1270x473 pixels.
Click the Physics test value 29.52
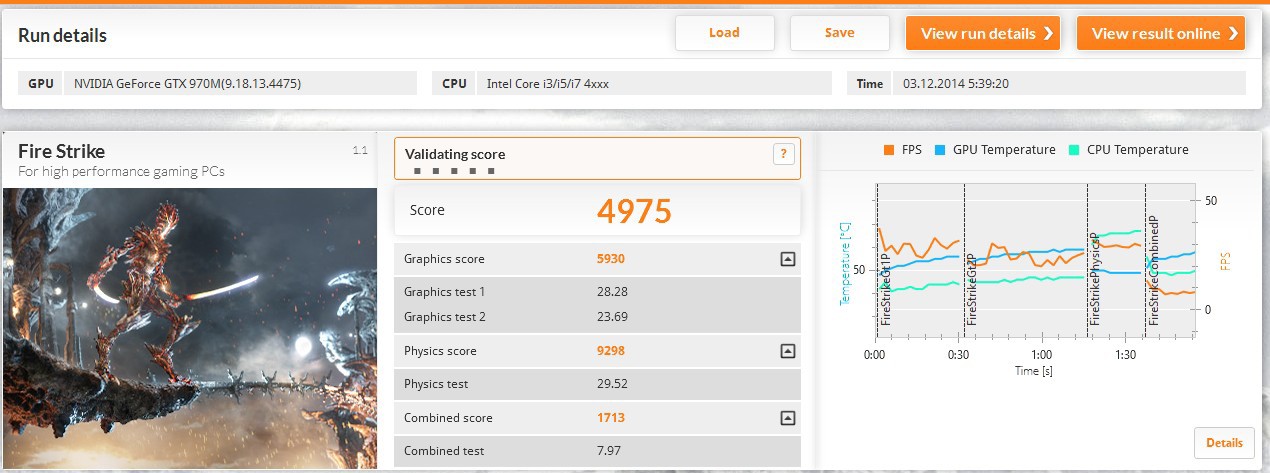612,384
